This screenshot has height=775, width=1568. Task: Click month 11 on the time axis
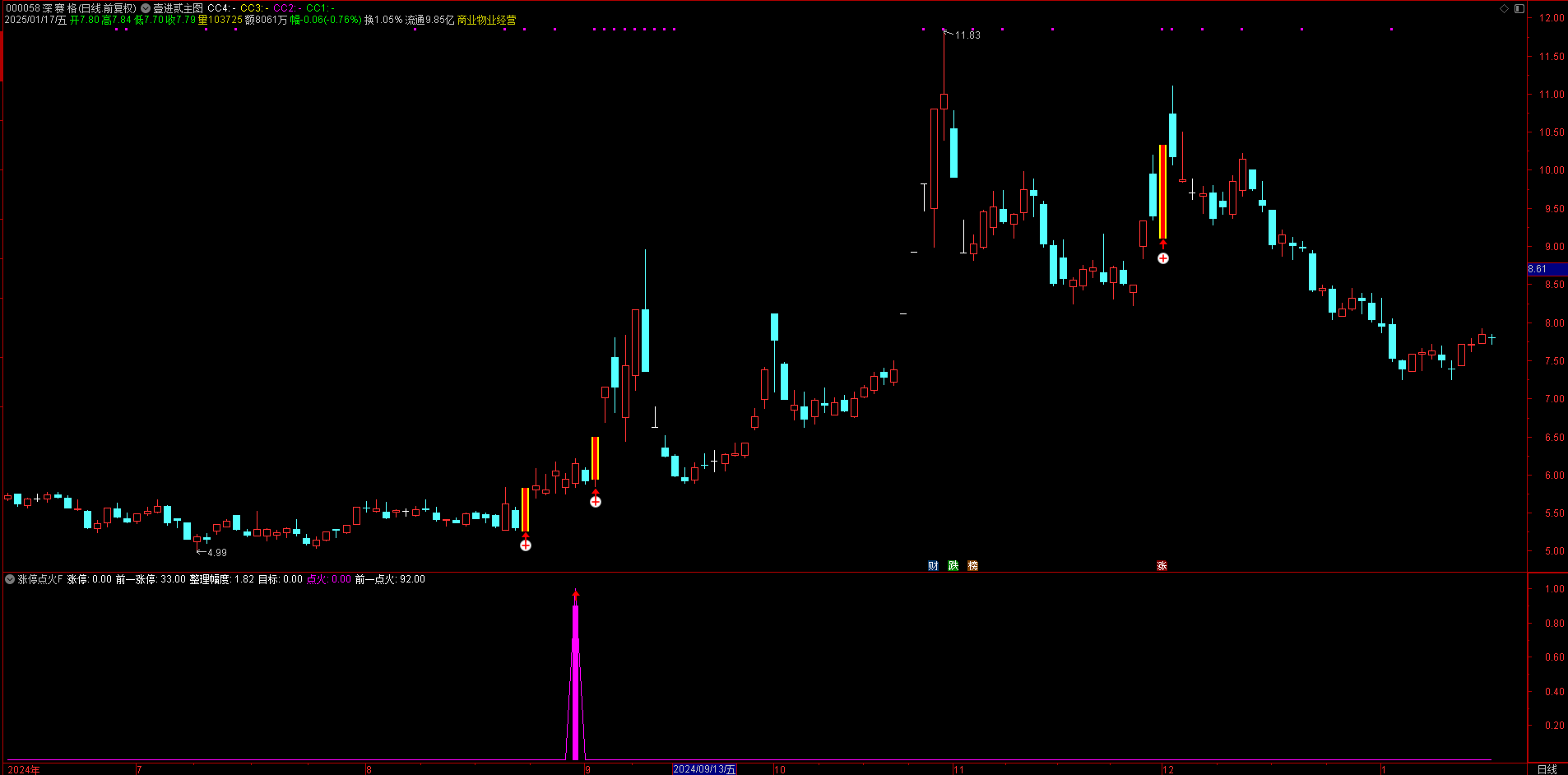coord(958,770)
